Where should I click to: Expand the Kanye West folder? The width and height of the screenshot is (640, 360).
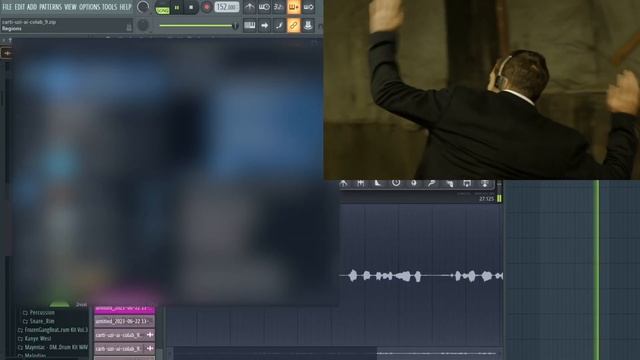(x=35, y=338)
